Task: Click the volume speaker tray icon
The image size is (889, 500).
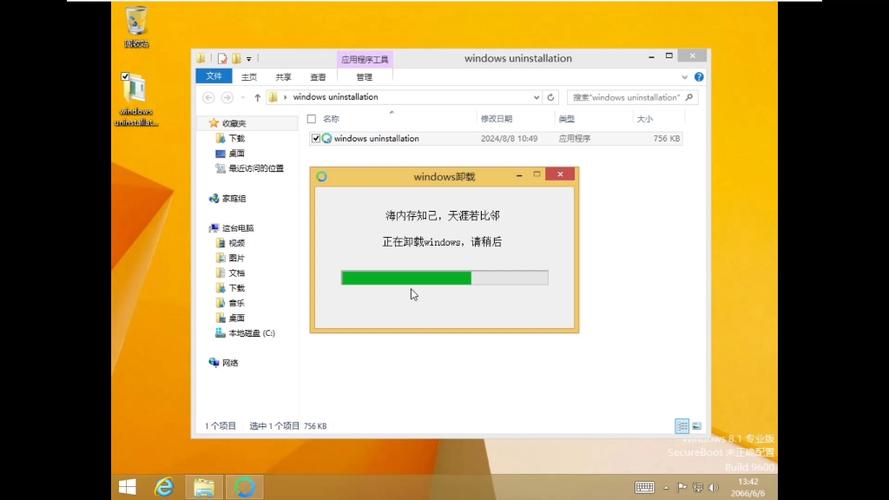Action: tap(713, 488)
